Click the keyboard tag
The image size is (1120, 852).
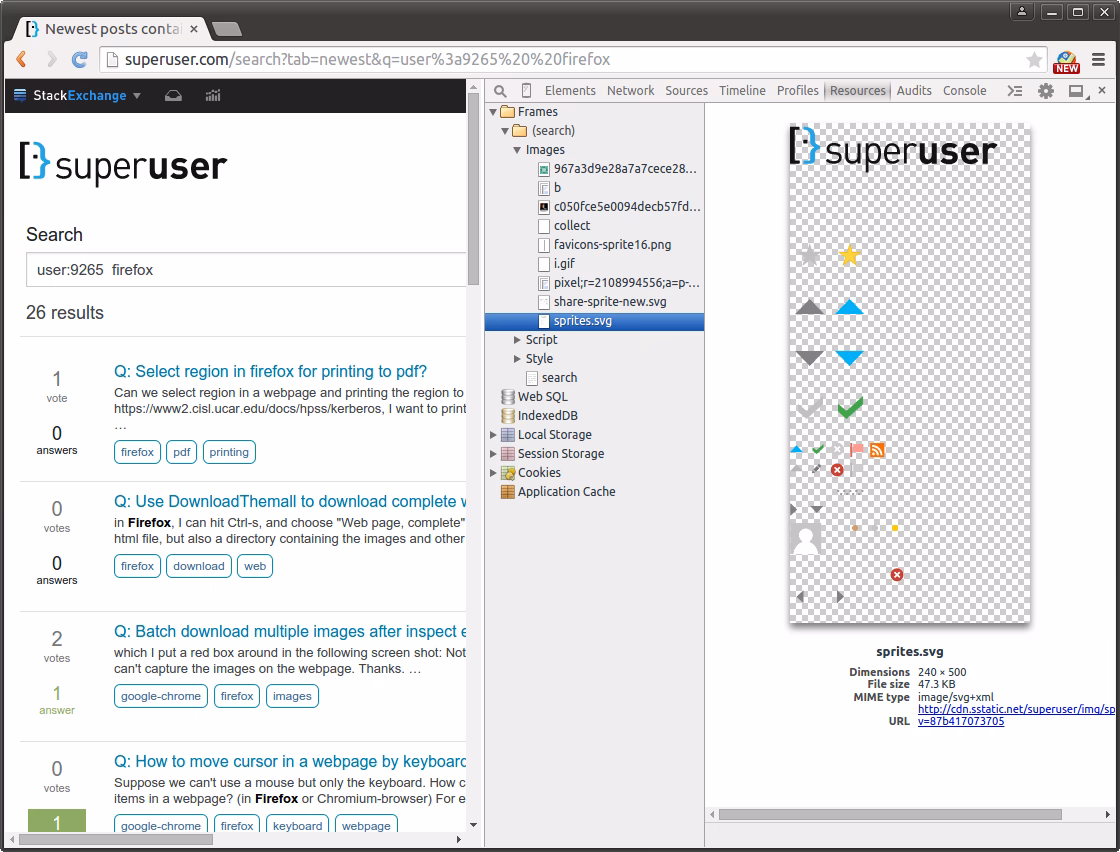click(297, 825)
